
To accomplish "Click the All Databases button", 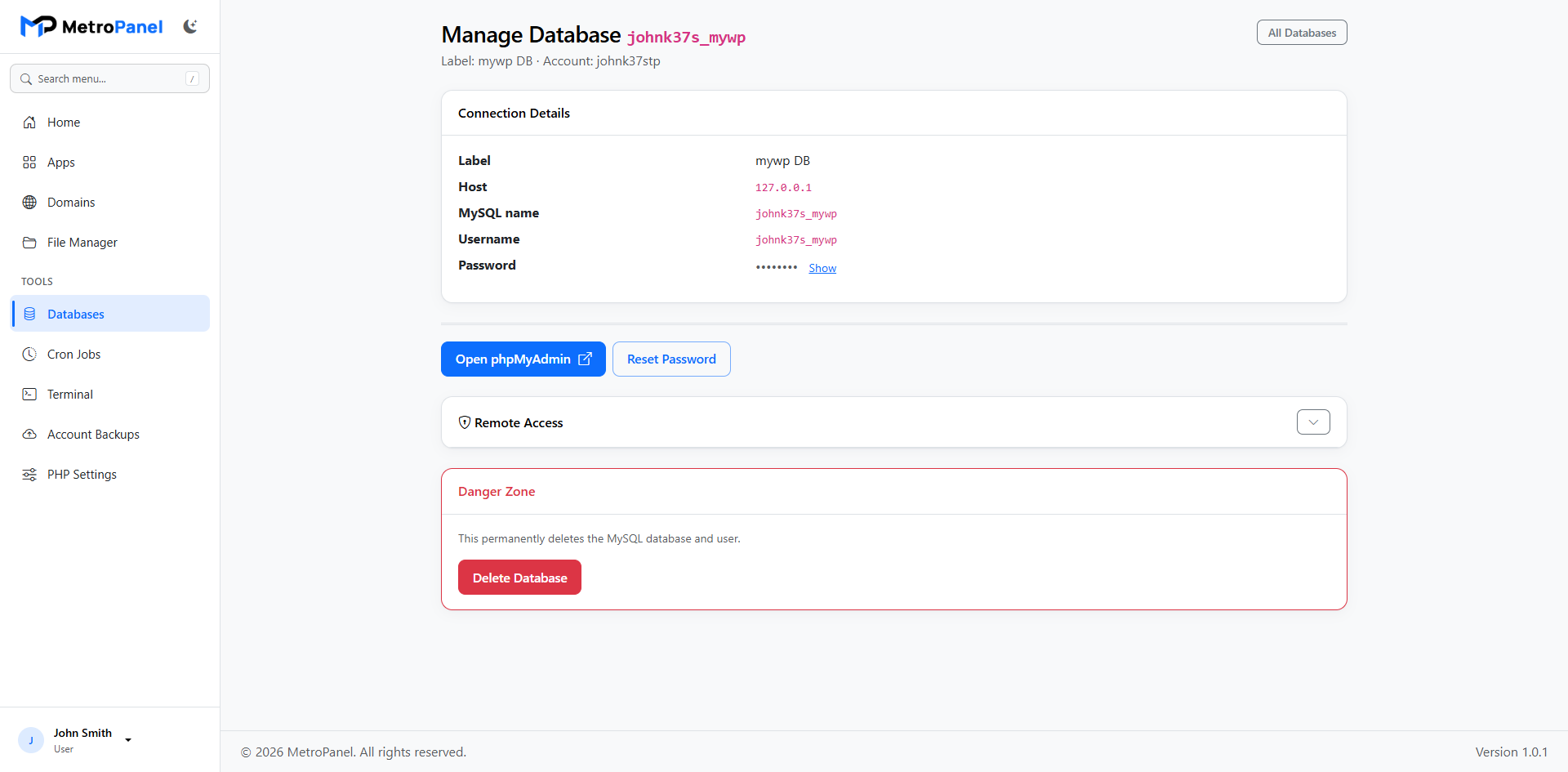I will pyautogui.click(x=1302, y=33).
